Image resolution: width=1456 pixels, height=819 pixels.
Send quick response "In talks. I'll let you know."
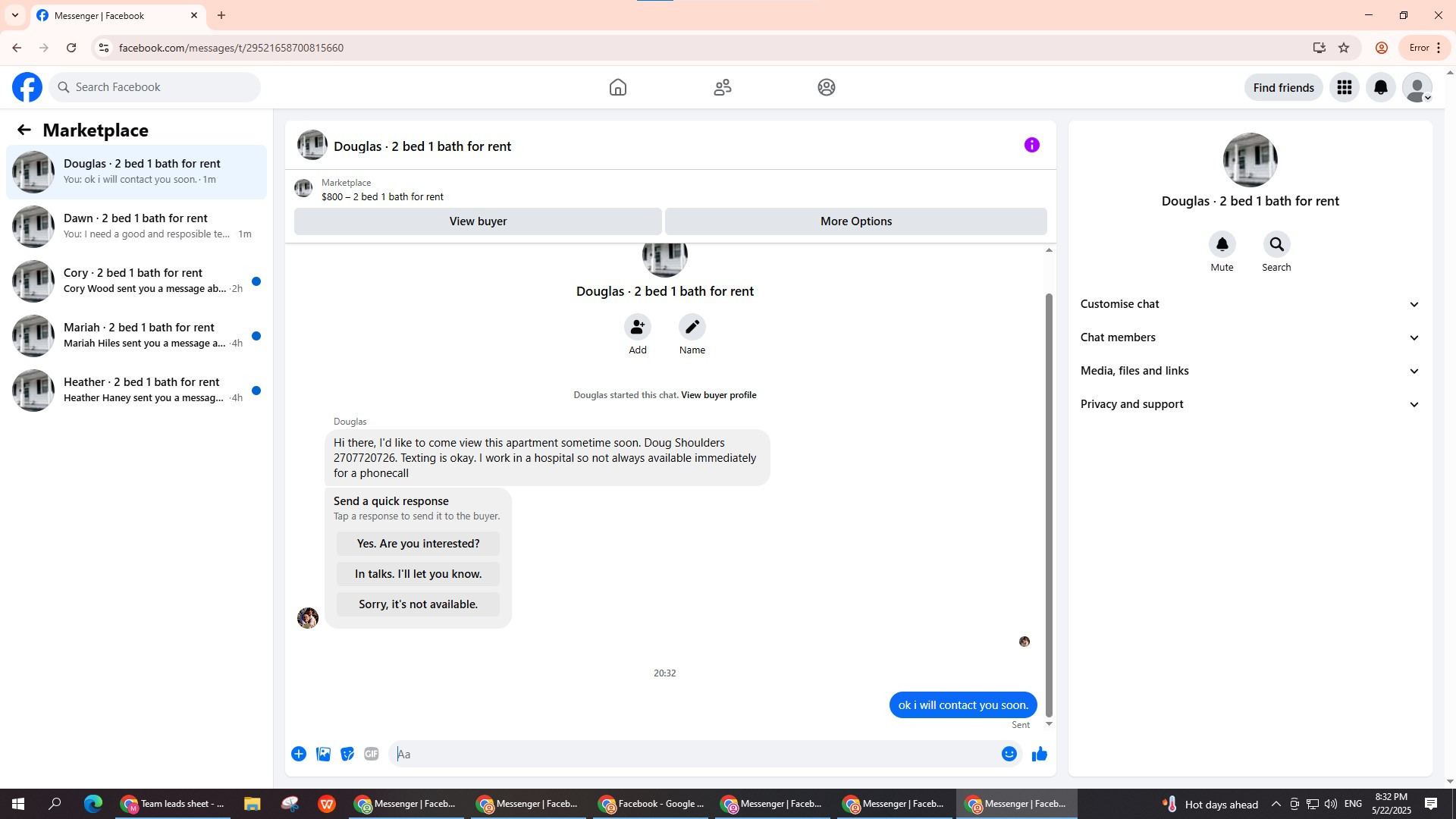(x=418, y=574)
